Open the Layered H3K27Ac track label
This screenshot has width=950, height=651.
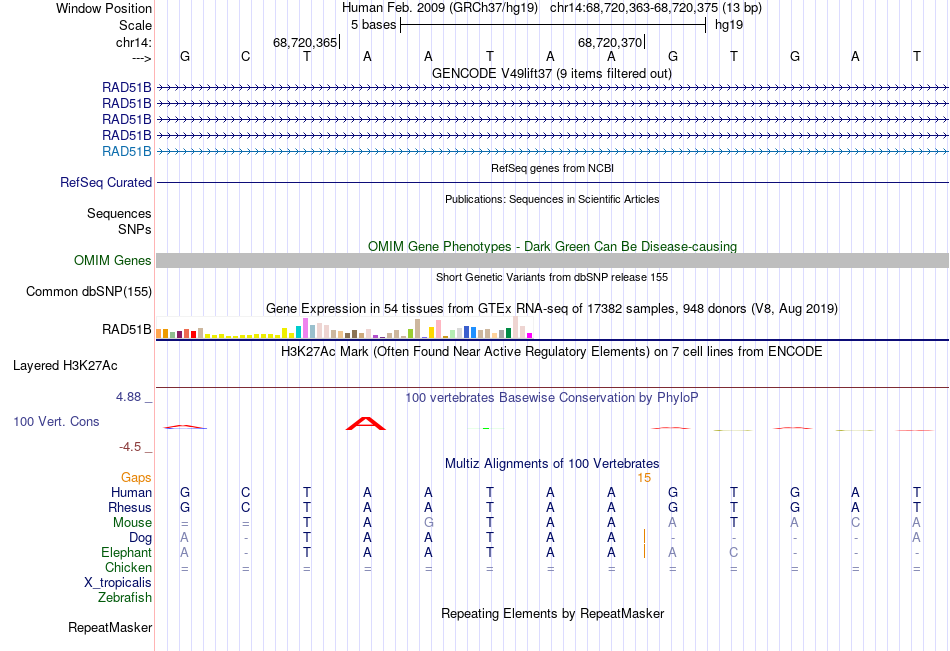(x=65, y=366)
